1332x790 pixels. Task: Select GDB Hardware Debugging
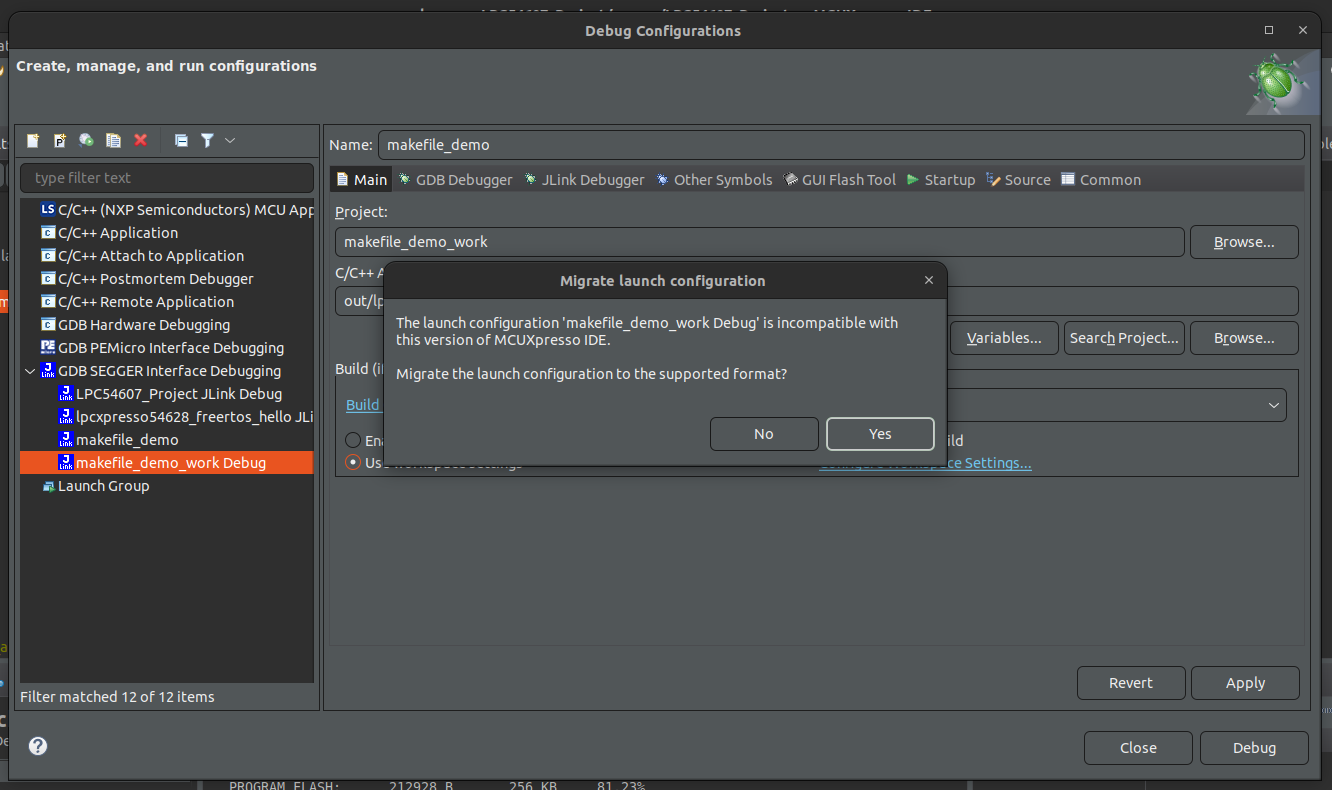(x=136, y=325)
